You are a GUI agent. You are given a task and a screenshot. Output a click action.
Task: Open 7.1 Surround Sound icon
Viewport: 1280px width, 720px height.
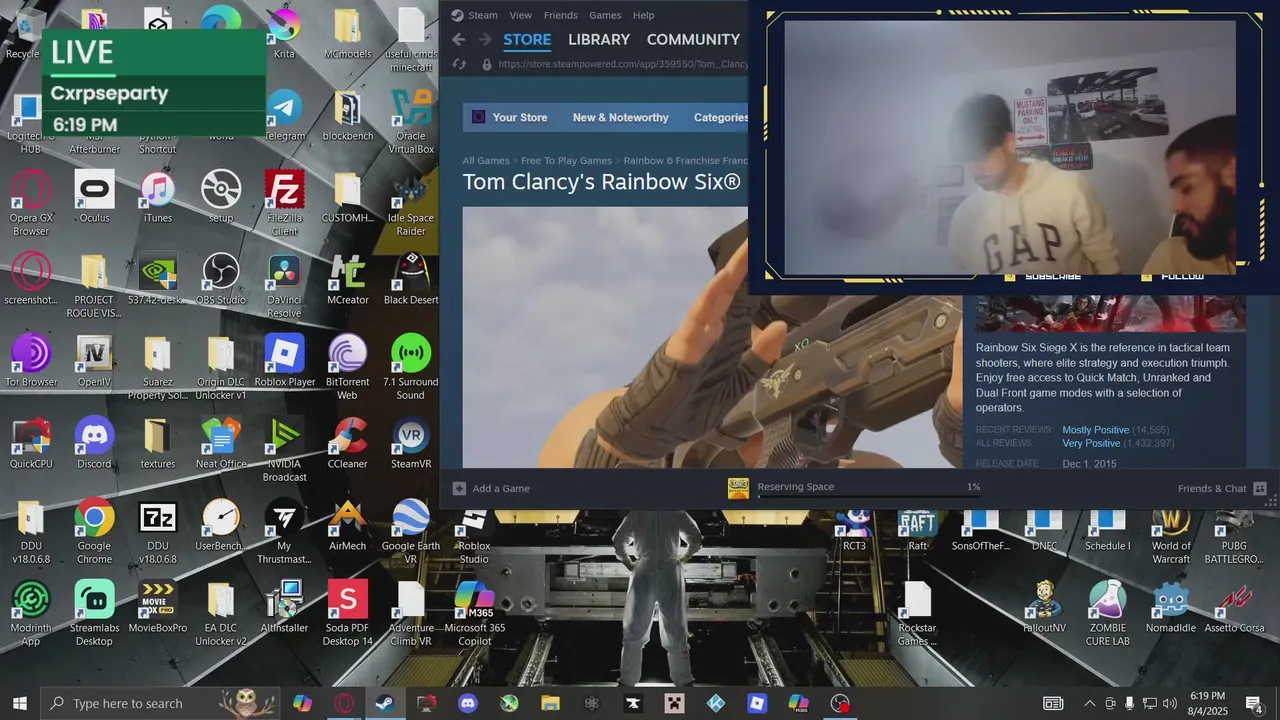click(411, 368)
